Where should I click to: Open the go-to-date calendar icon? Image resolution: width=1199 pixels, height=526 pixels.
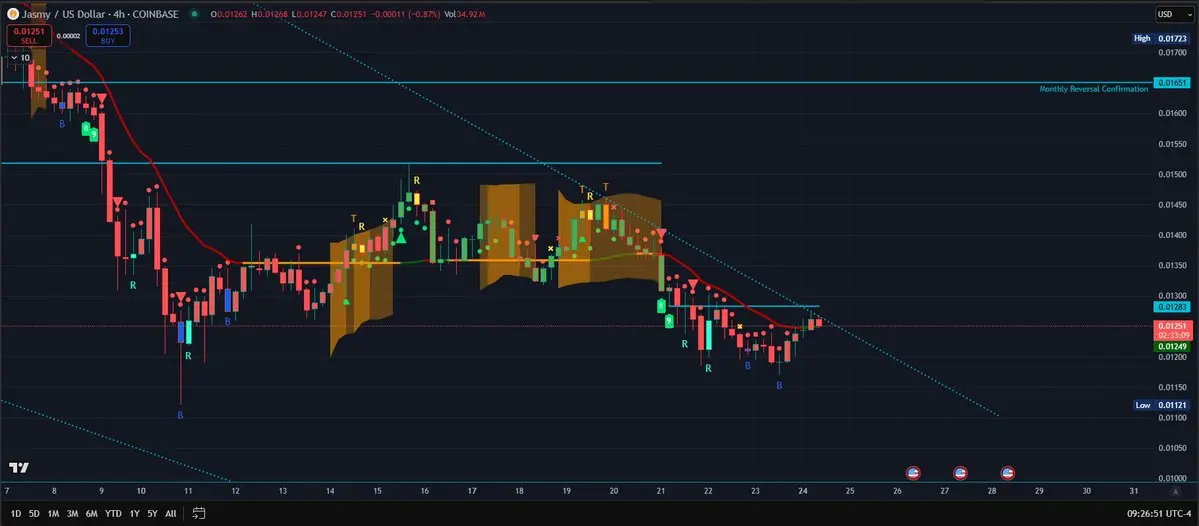click(199, 513)
